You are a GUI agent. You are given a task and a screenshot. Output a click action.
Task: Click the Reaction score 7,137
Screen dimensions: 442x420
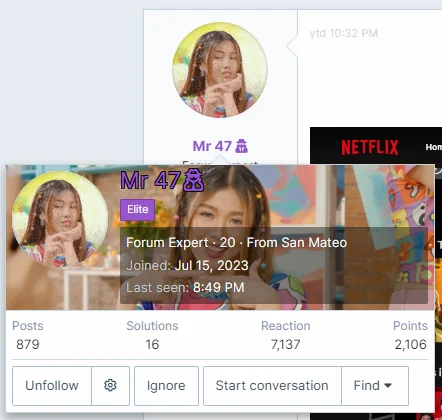coord(286,344)
